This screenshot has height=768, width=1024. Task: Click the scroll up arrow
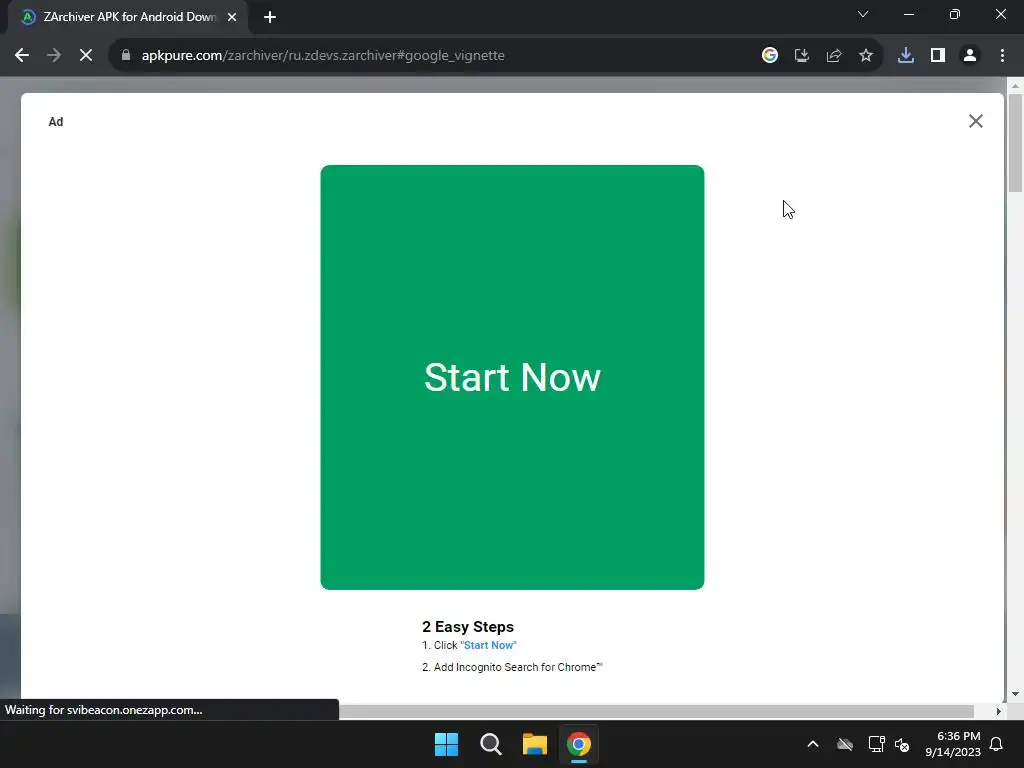pyautogui.click(x=1015, y=86)
